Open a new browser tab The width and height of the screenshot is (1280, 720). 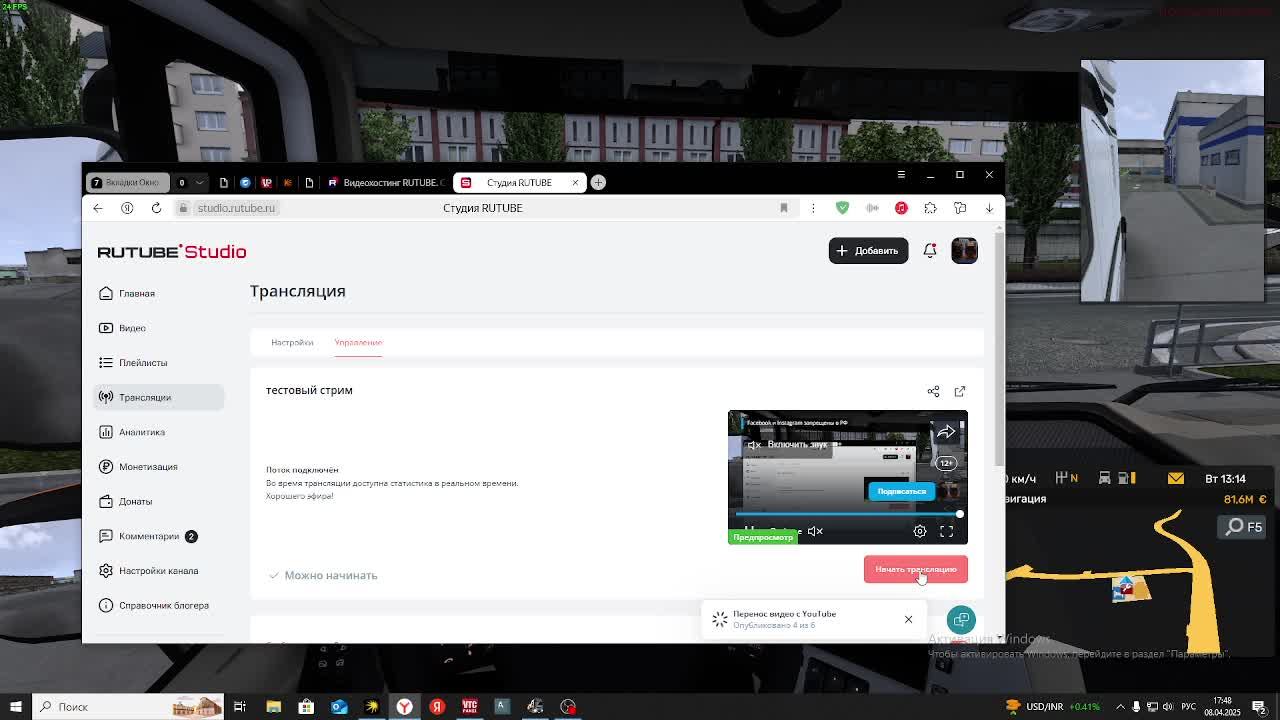coord(598,182)
